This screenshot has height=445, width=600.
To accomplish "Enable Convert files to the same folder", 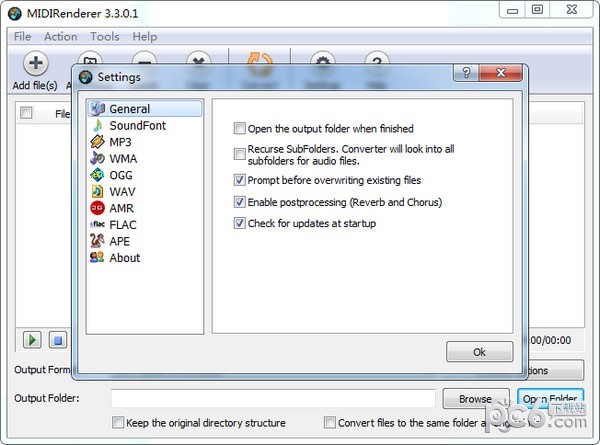I will click(x=329, y=422).
